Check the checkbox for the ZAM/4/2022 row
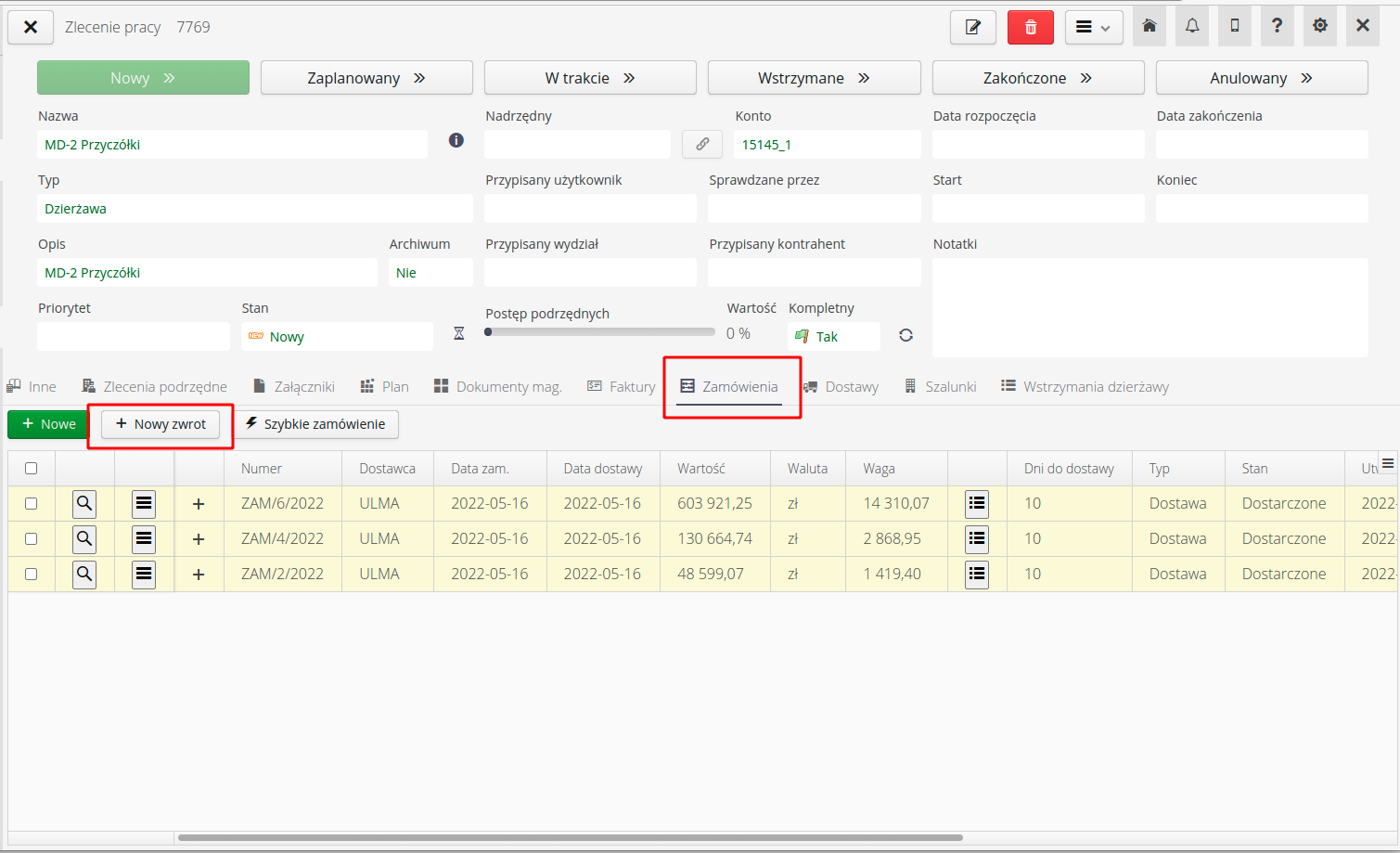The height and width of the screenshot is (853, 1400). (32, 538)
